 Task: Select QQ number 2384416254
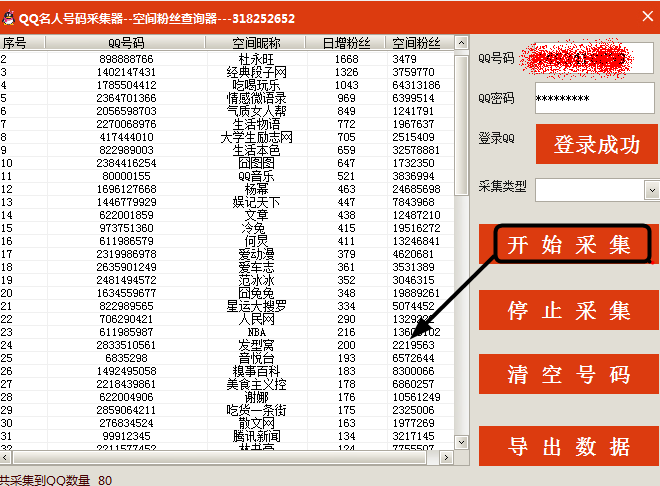coord(126,163)
